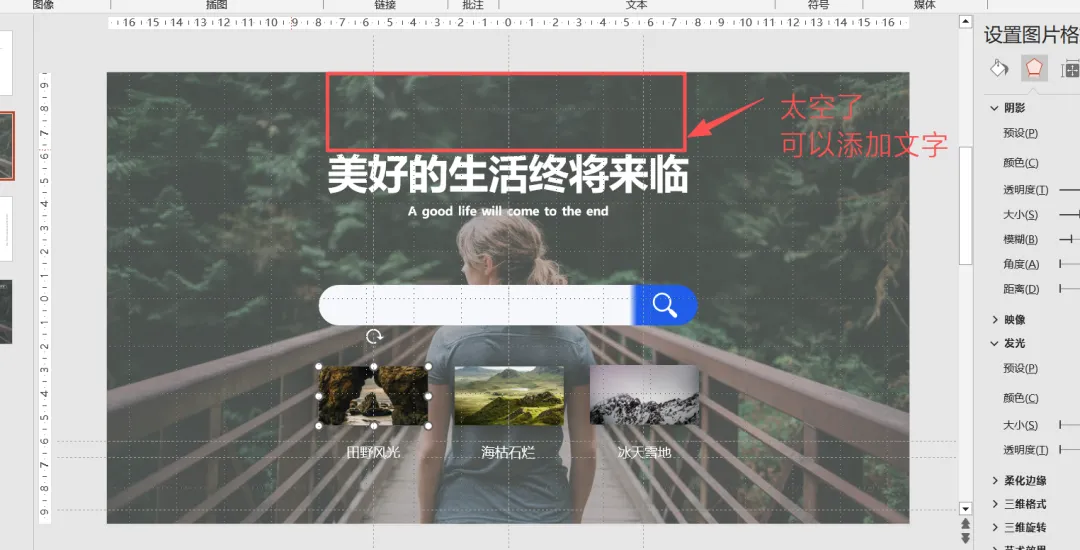Click the white search bar field on slide
Viewport: 1080px width, 550px height.
tap(476, 305)
